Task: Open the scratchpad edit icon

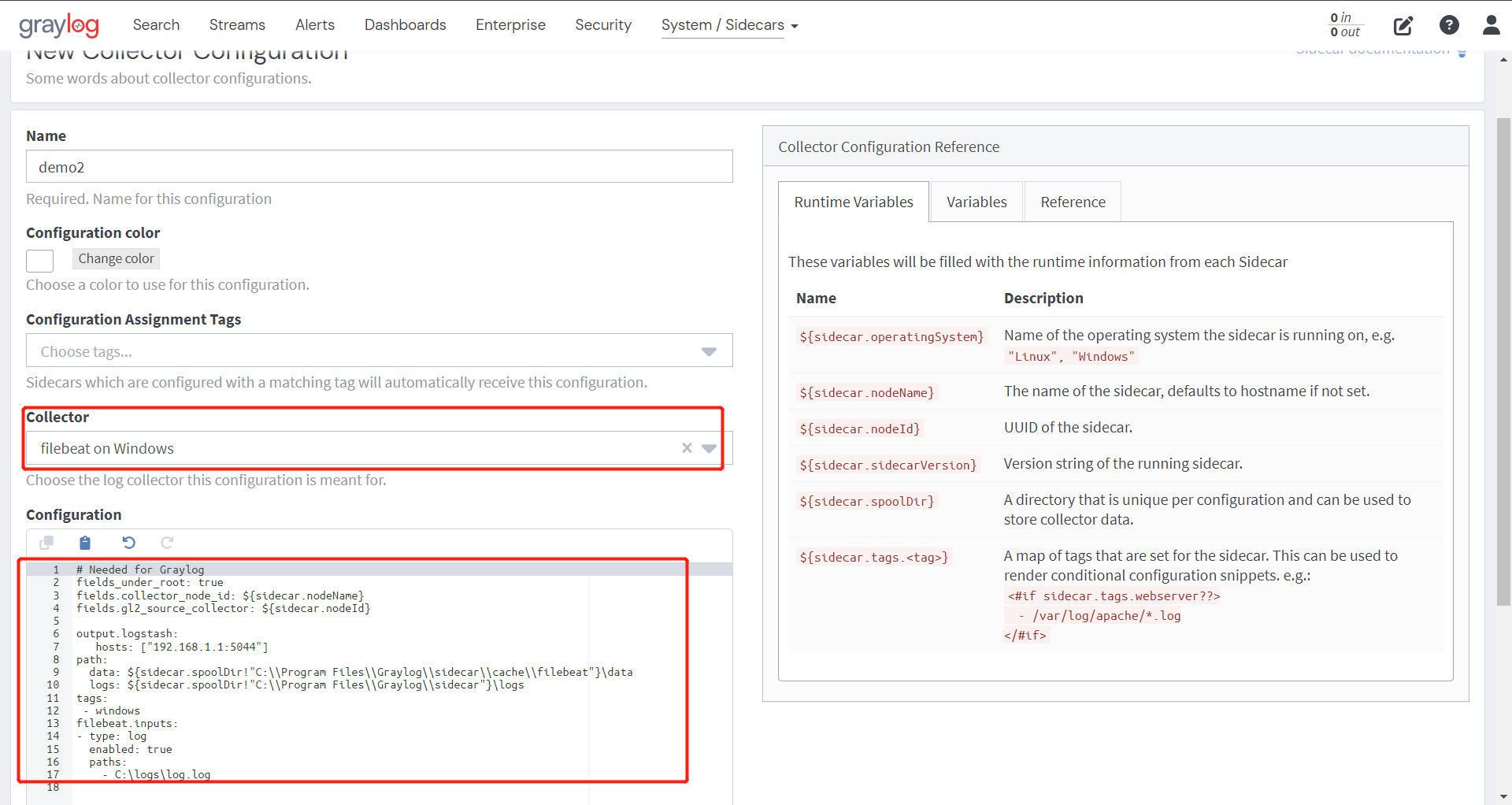Action: point(1403,25)
